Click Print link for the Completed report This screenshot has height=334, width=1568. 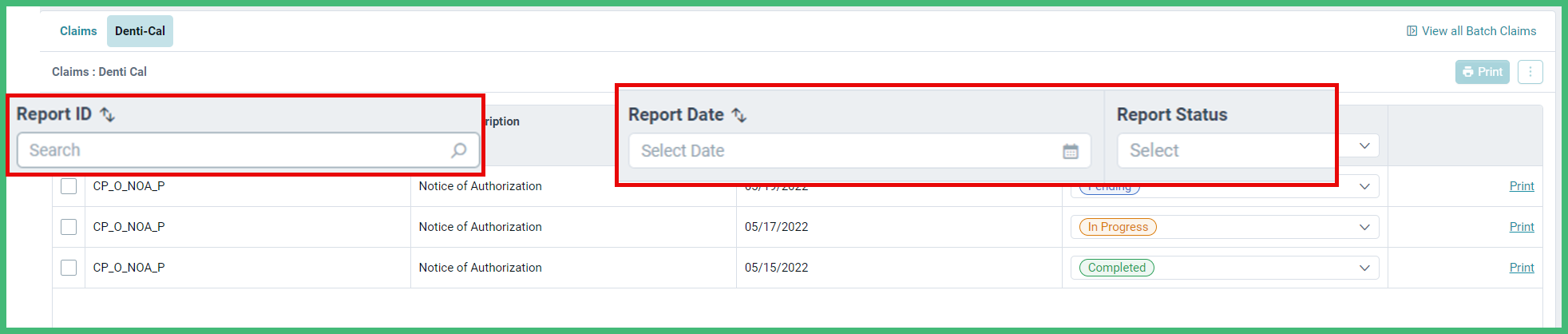point(1522,268)
